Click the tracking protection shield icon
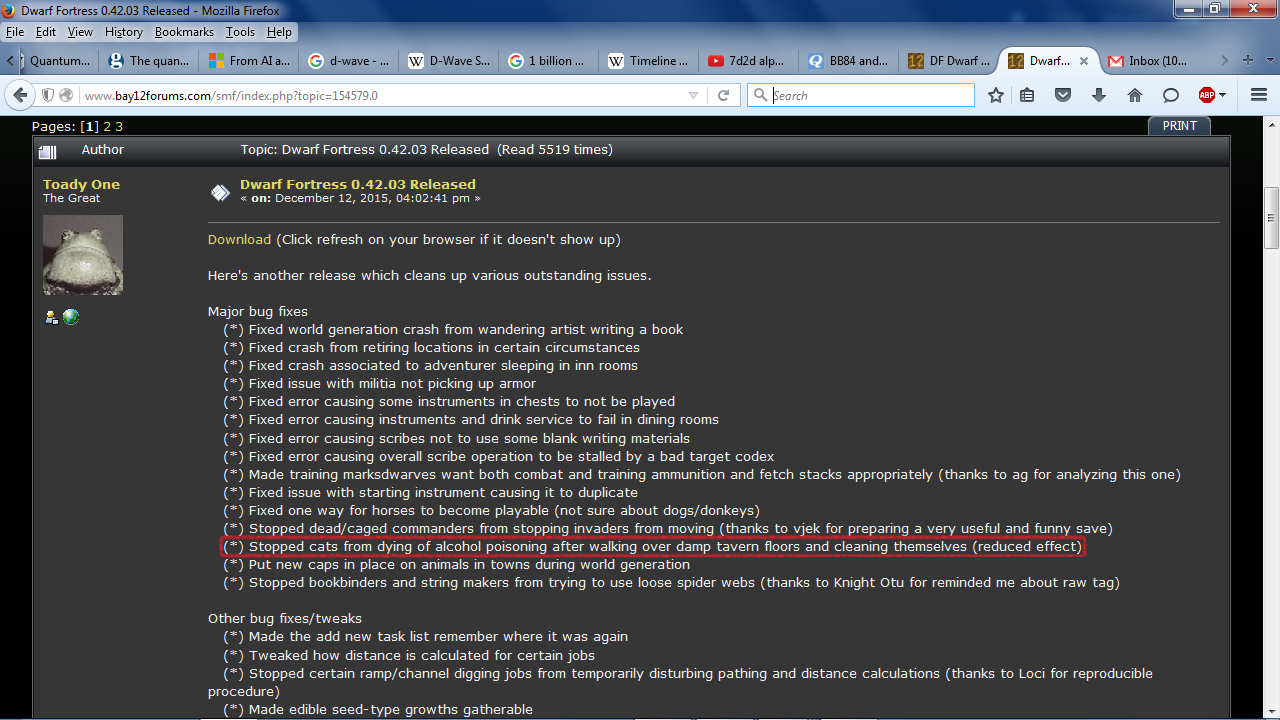This screenshot has width=1280, height=720. click(47, 95)
